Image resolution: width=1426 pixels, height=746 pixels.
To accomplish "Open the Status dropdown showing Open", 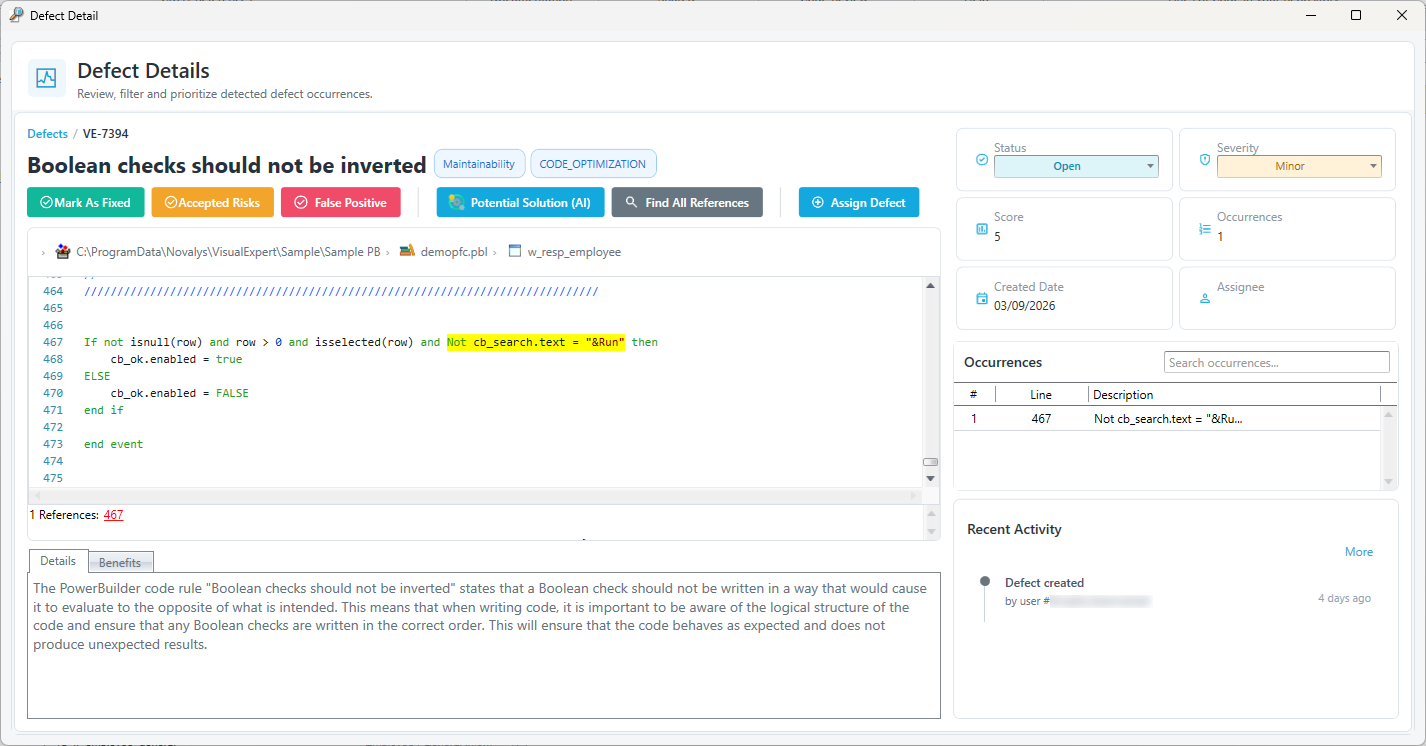I will tap(1076, 166).
